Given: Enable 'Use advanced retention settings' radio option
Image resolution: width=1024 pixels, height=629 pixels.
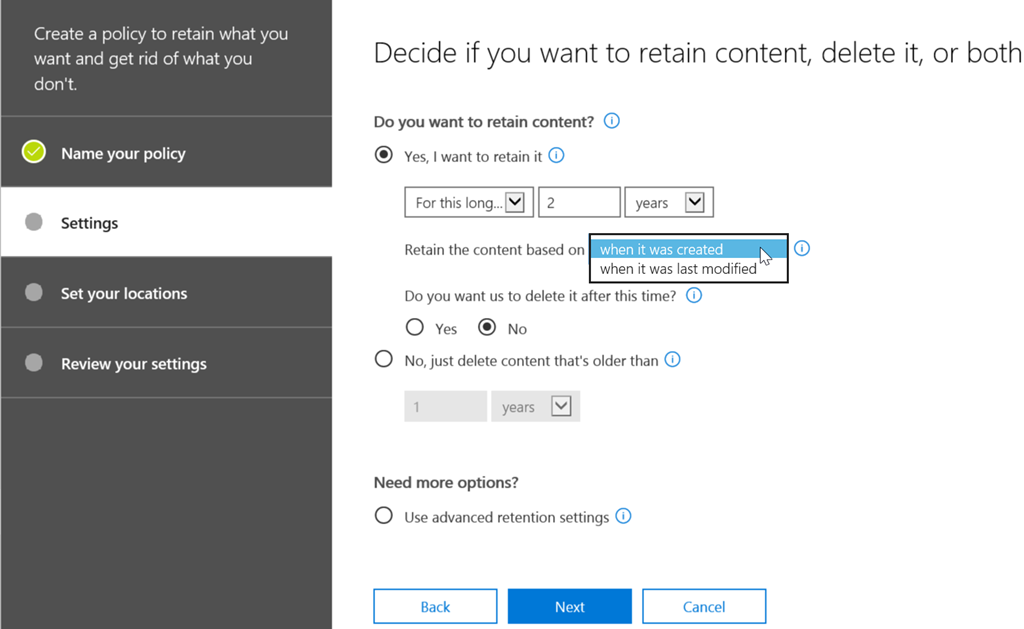Looking at the screenshot, I should pos(383,516).
